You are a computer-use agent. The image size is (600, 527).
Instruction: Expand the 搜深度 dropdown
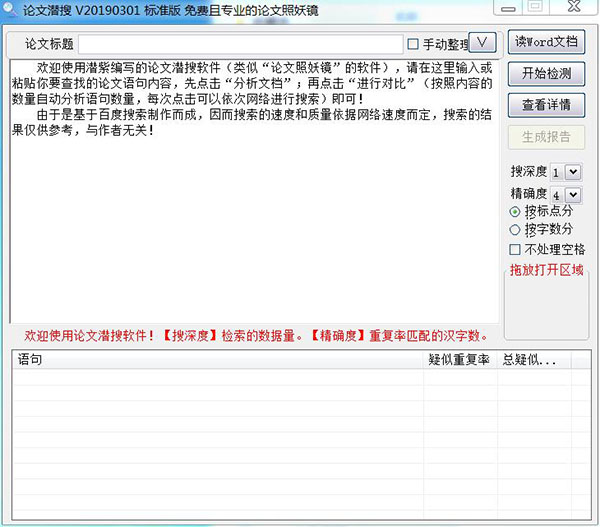coord(573,172)
